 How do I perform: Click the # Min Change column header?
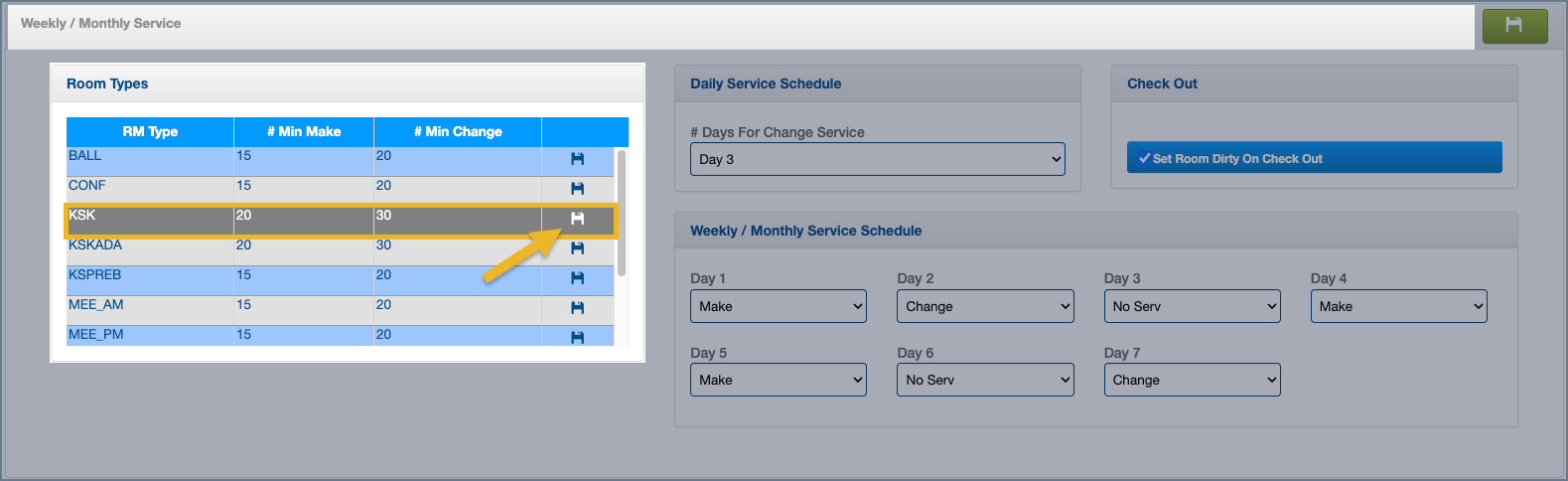[458, 131]
